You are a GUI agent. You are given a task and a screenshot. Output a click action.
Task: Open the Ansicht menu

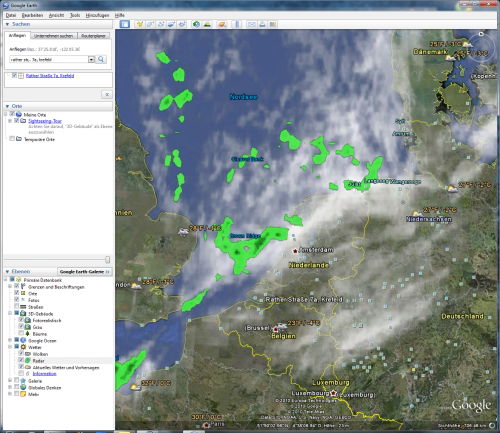point(56,15)
